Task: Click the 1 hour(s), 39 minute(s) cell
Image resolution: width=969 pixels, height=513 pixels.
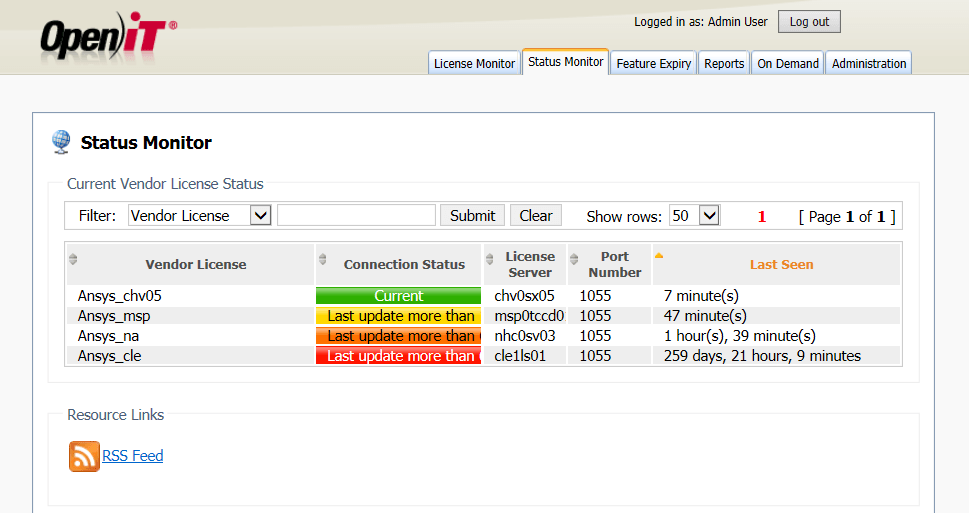Action: [740, 336]
